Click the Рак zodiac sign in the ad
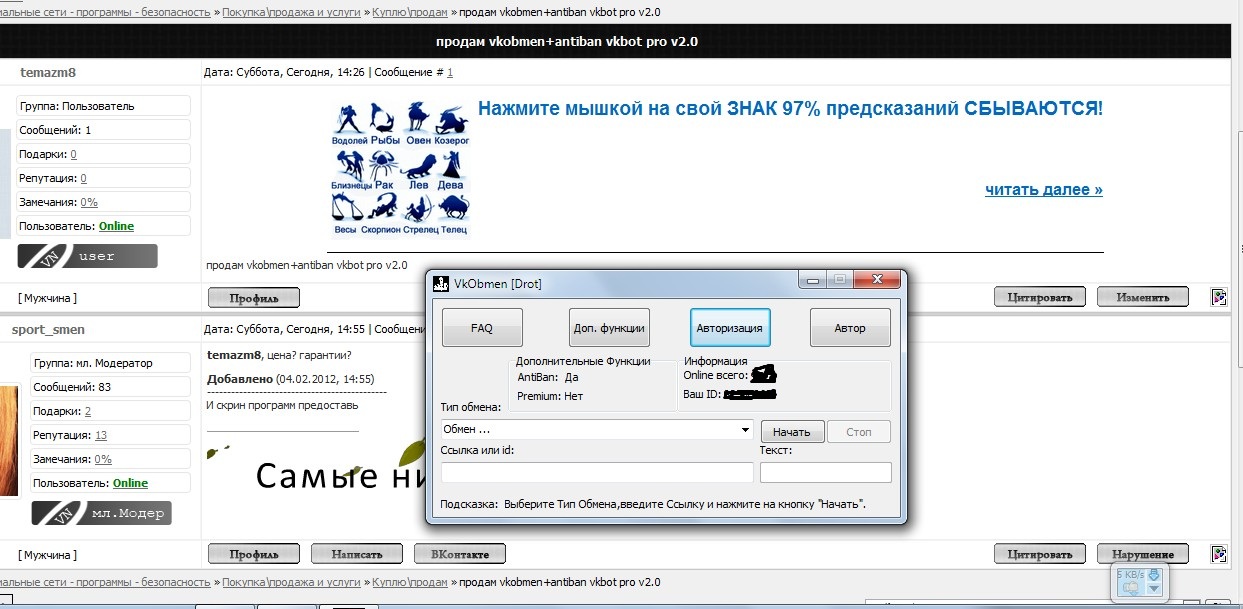This screenshot has height=609, width=1243. tap(385, 170)
